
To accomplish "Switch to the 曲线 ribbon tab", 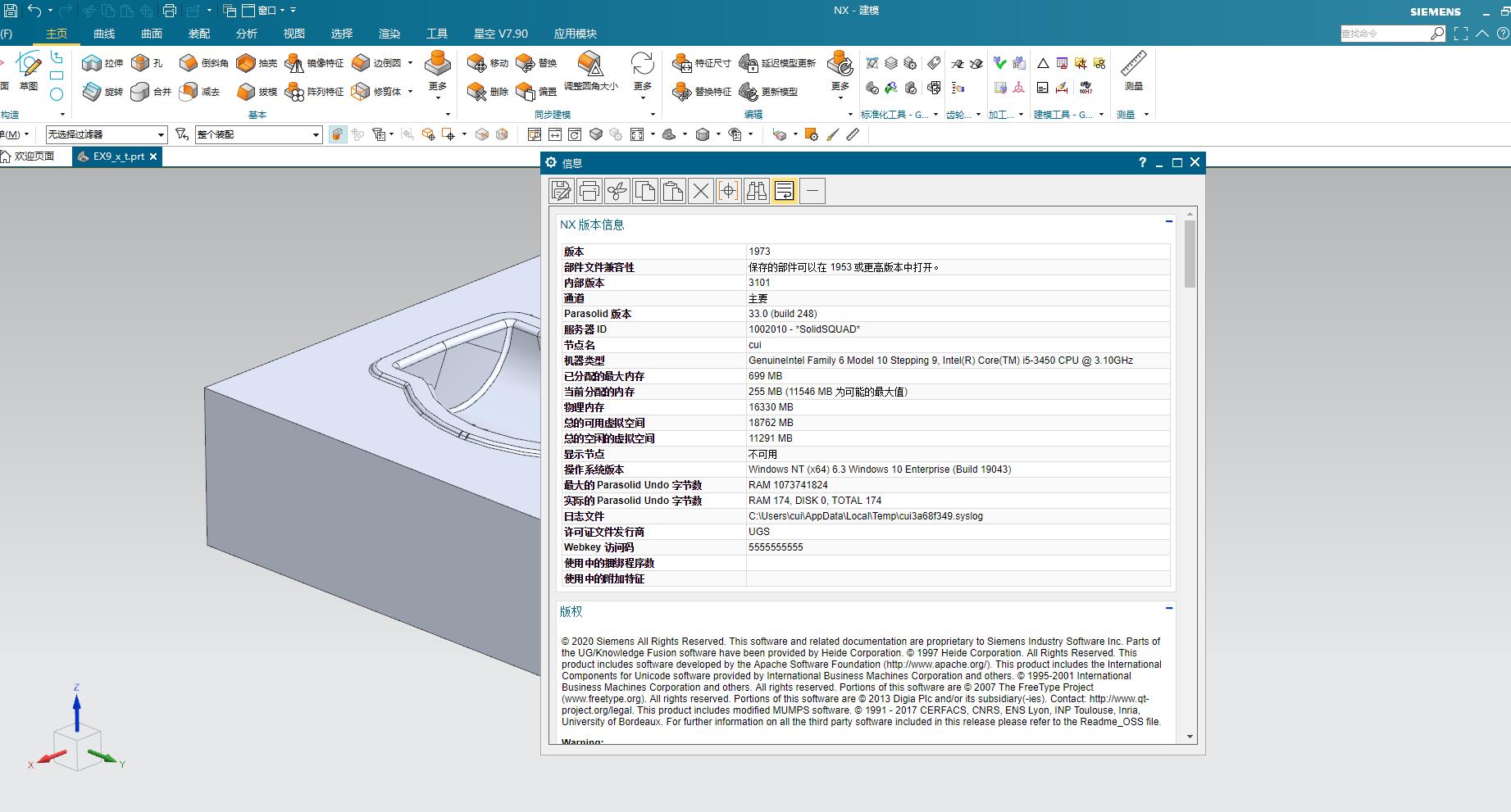I will [x=104, y=34].
